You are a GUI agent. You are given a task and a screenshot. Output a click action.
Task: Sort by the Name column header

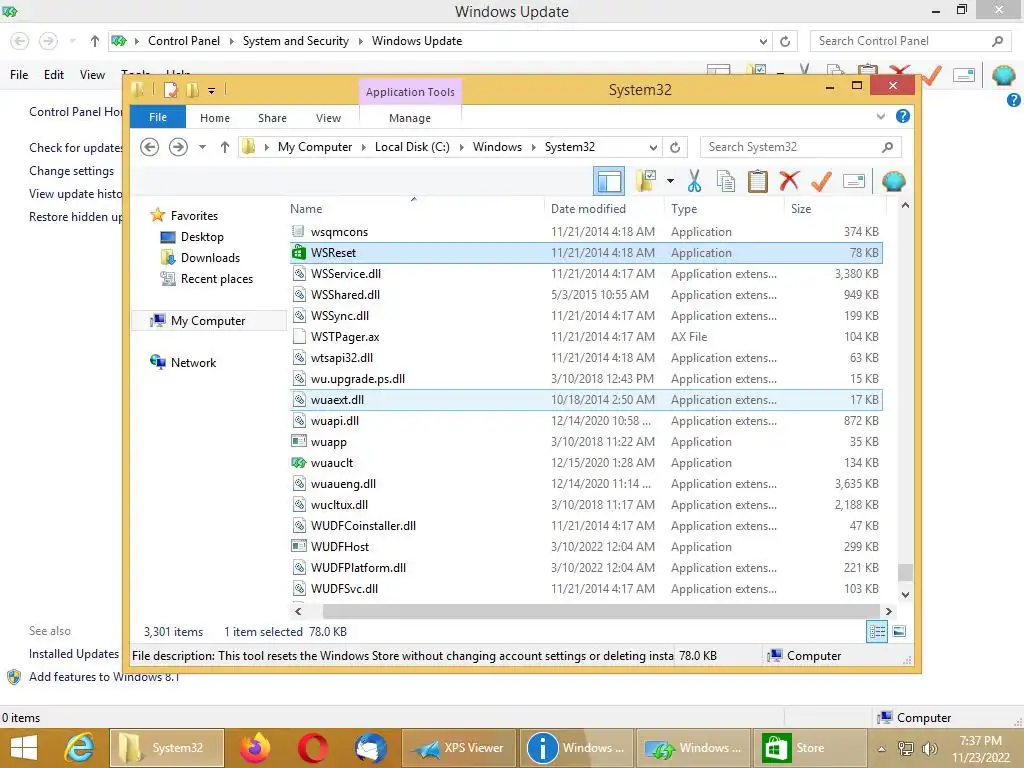415,208
